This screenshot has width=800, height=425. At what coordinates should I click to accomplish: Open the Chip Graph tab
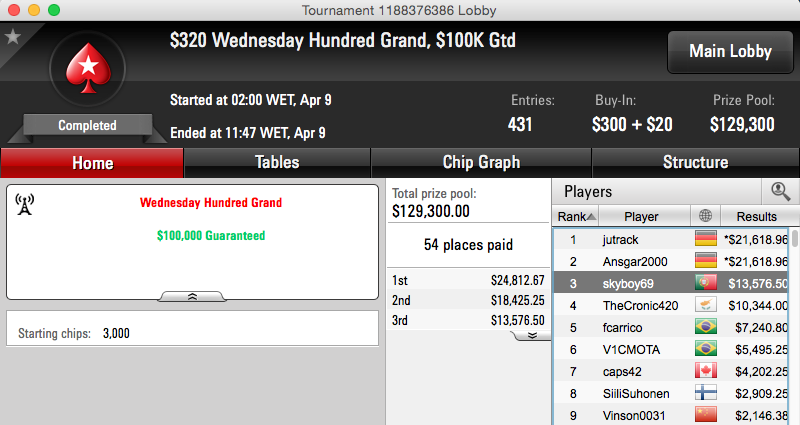(481, 163)
